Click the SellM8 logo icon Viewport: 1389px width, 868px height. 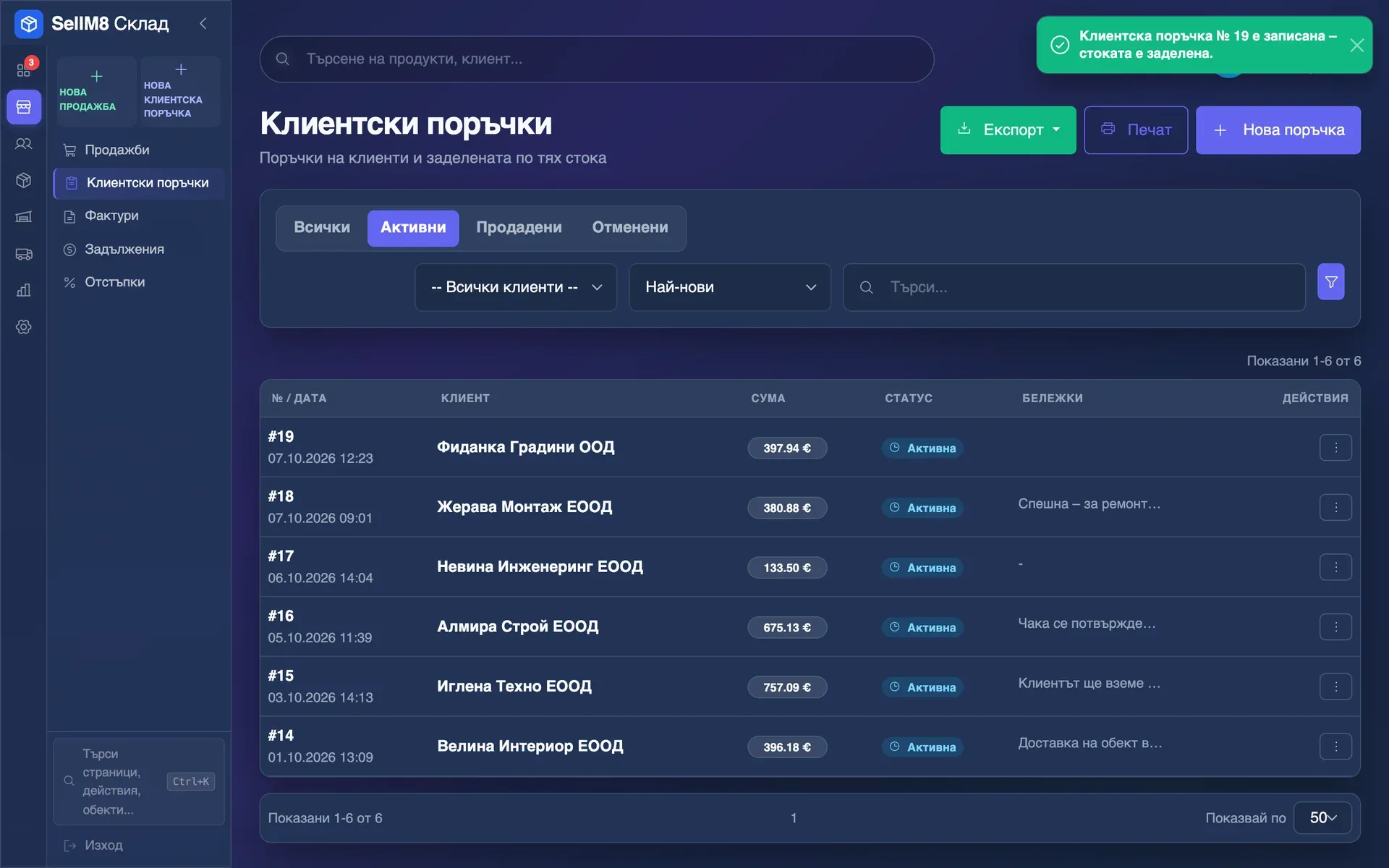point(29,24)
